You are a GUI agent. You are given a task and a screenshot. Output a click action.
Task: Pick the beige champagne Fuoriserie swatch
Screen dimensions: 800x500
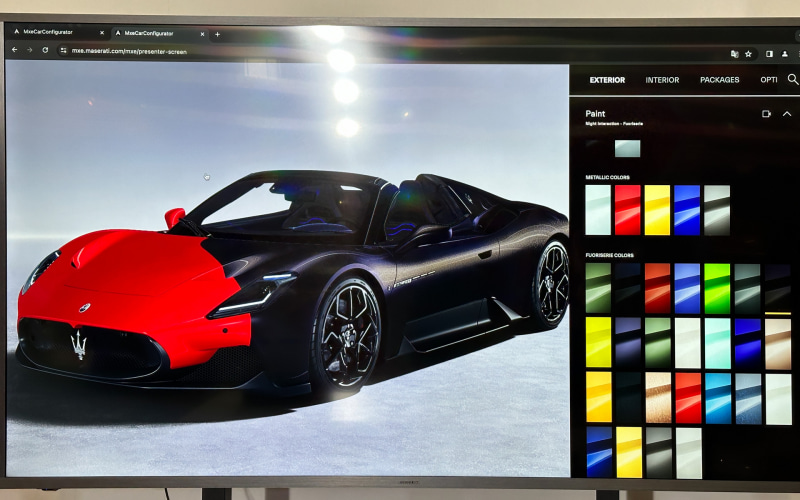(x=778, y=344)
